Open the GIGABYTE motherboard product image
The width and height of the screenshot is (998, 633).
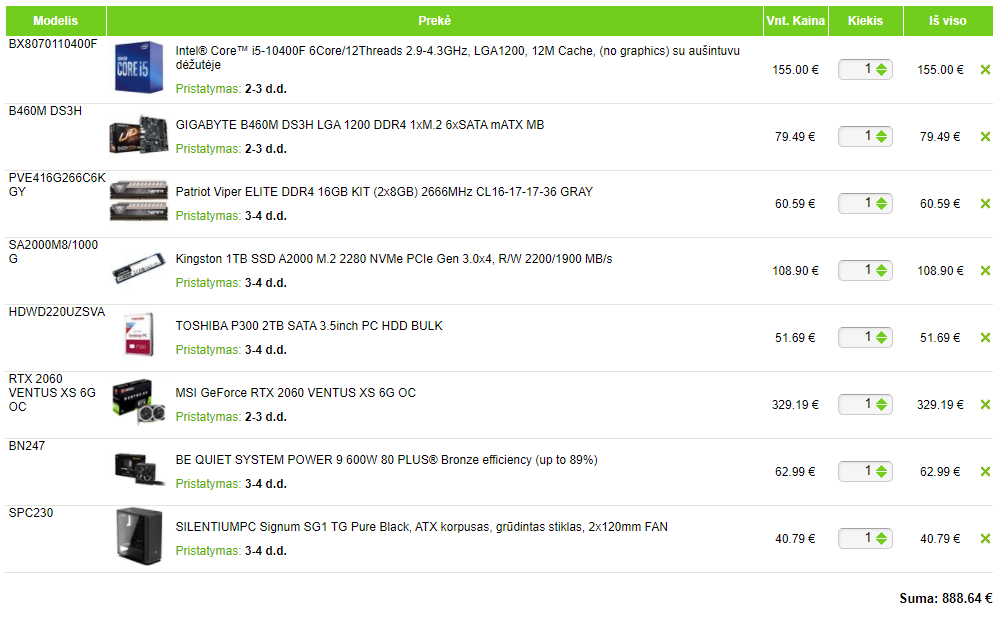coord(139,135)
